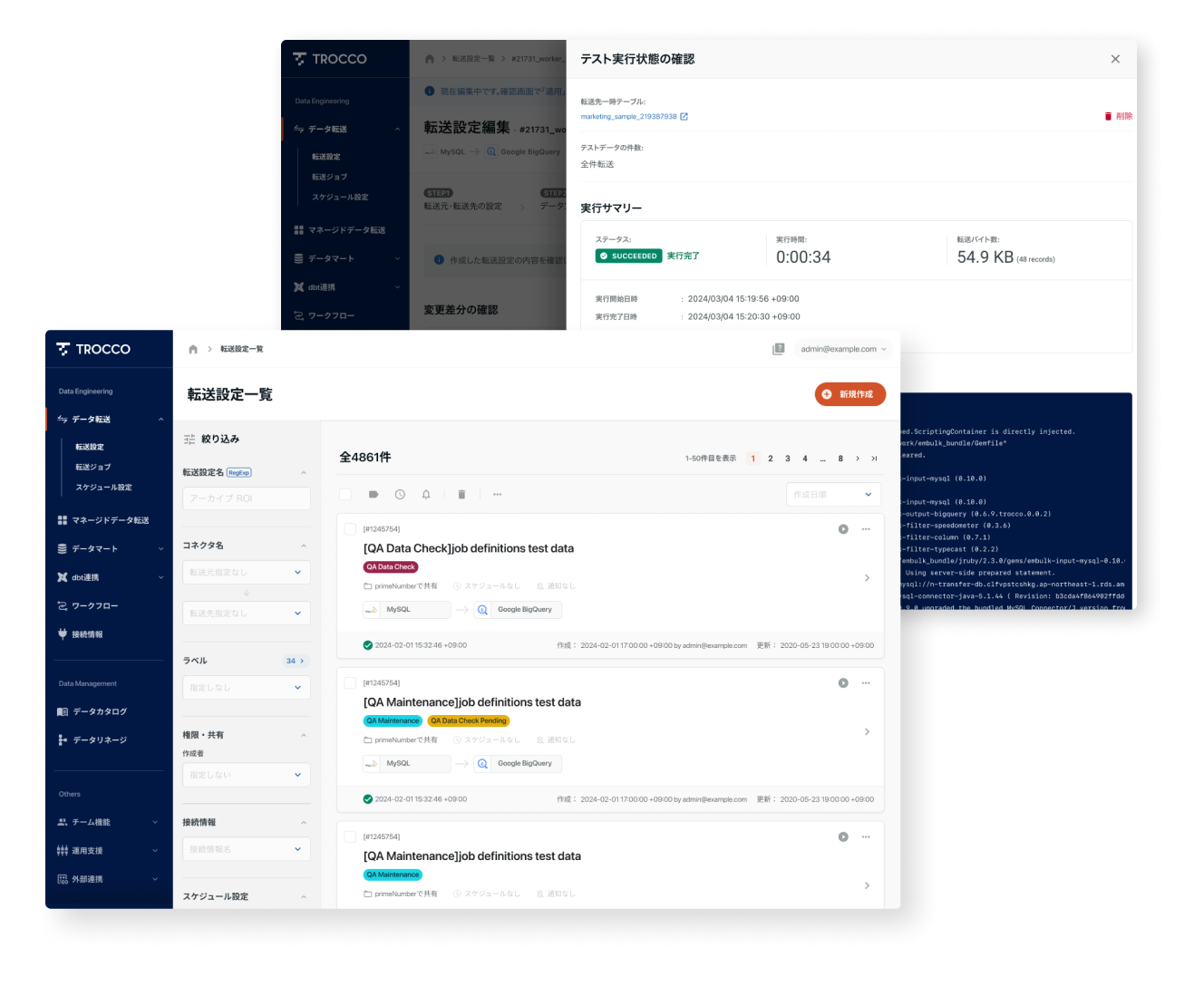The width and height of the screenshot is (1204, 986).
Task: Open the admin@example.com account dropdown
Action: [843, 349]
